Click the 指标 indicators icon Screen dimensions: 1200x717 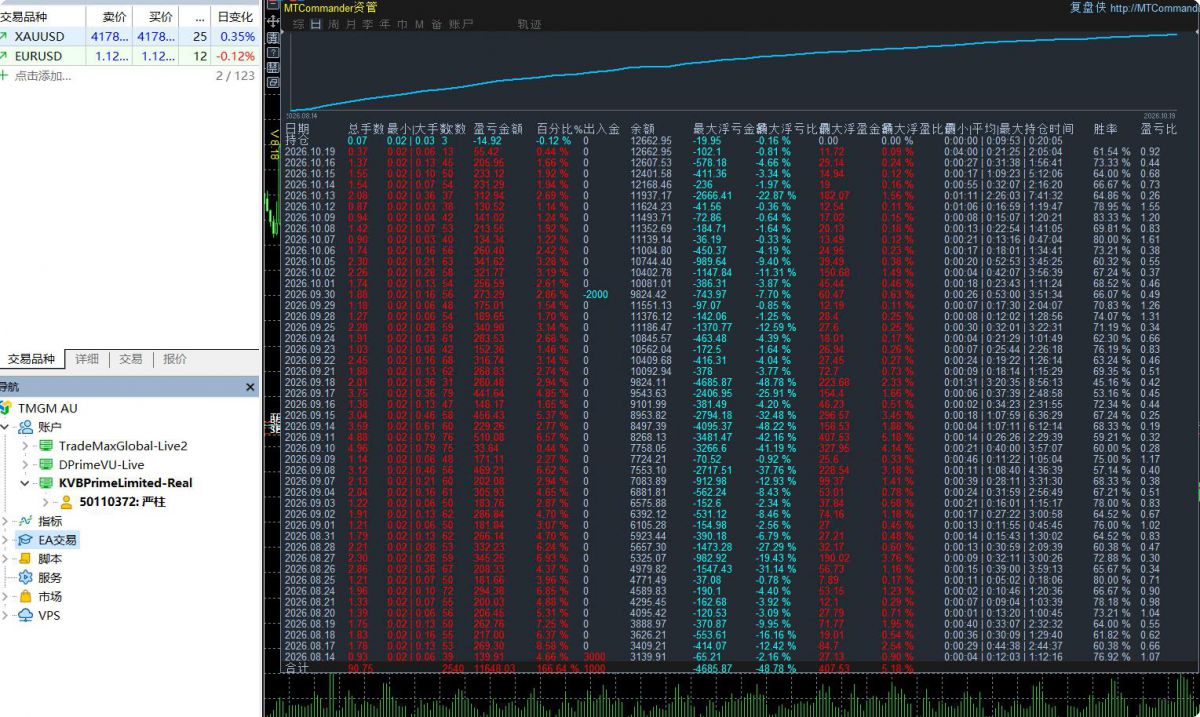26,521
